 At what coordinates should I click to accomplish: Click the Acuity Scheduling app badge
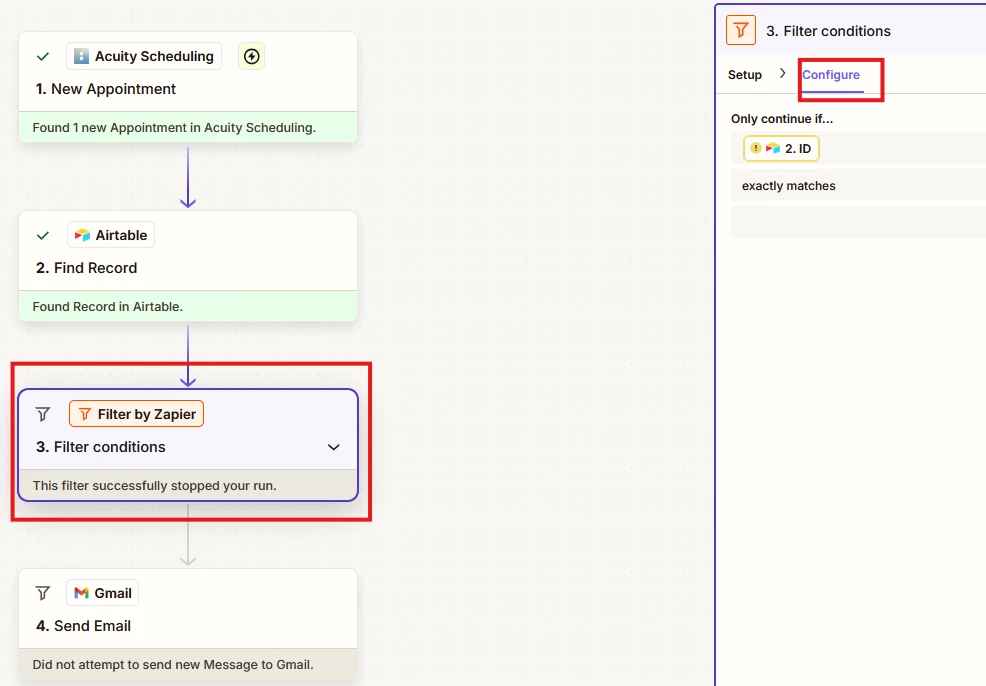(144, 56)
